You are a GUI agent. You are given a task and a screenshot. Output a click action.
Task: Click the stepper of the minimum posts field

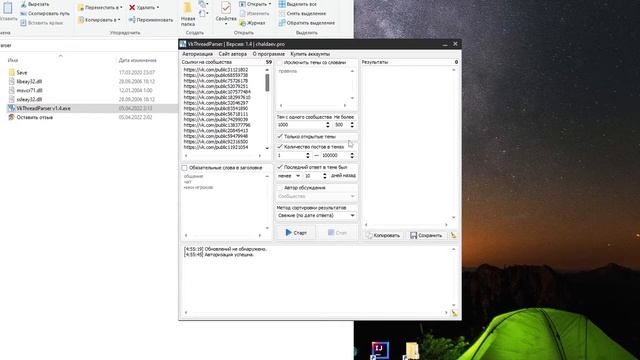(x=308, y=156)
